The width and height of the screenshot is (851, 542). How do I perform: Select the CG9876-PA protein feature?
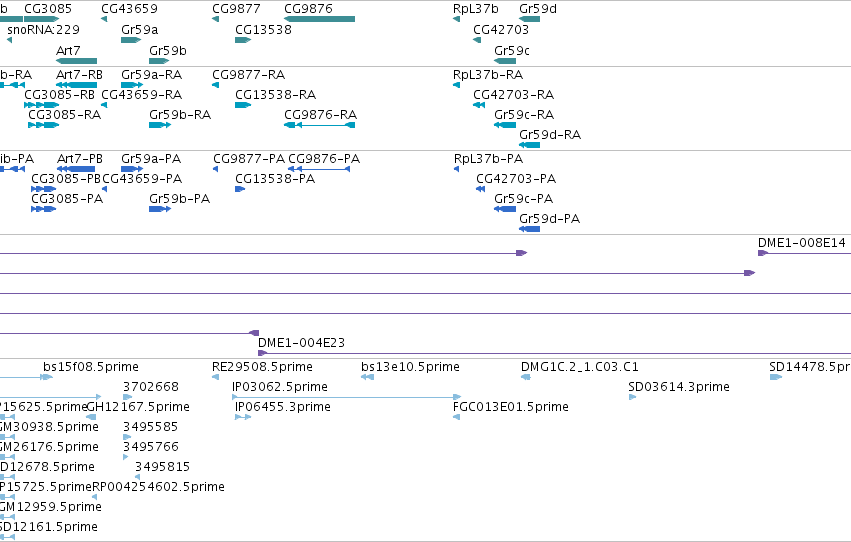[x=319, y=169]
